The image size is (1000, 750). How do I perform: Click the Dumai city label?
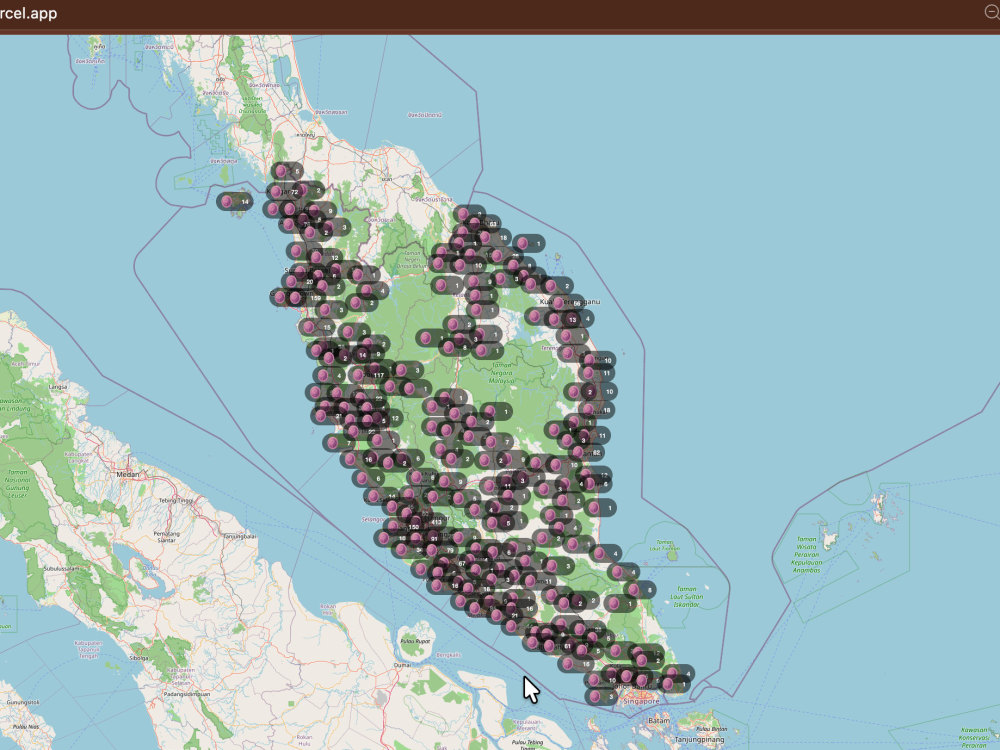402,665
